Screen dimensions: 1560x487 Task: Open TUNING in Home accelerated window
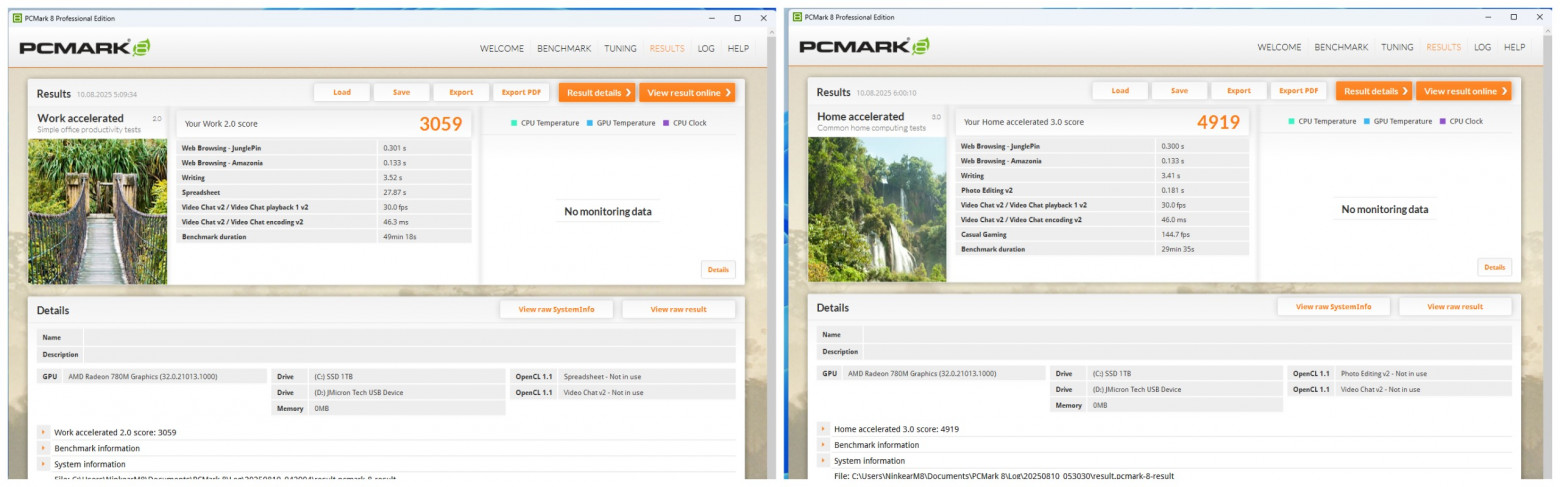(1398, 48)
